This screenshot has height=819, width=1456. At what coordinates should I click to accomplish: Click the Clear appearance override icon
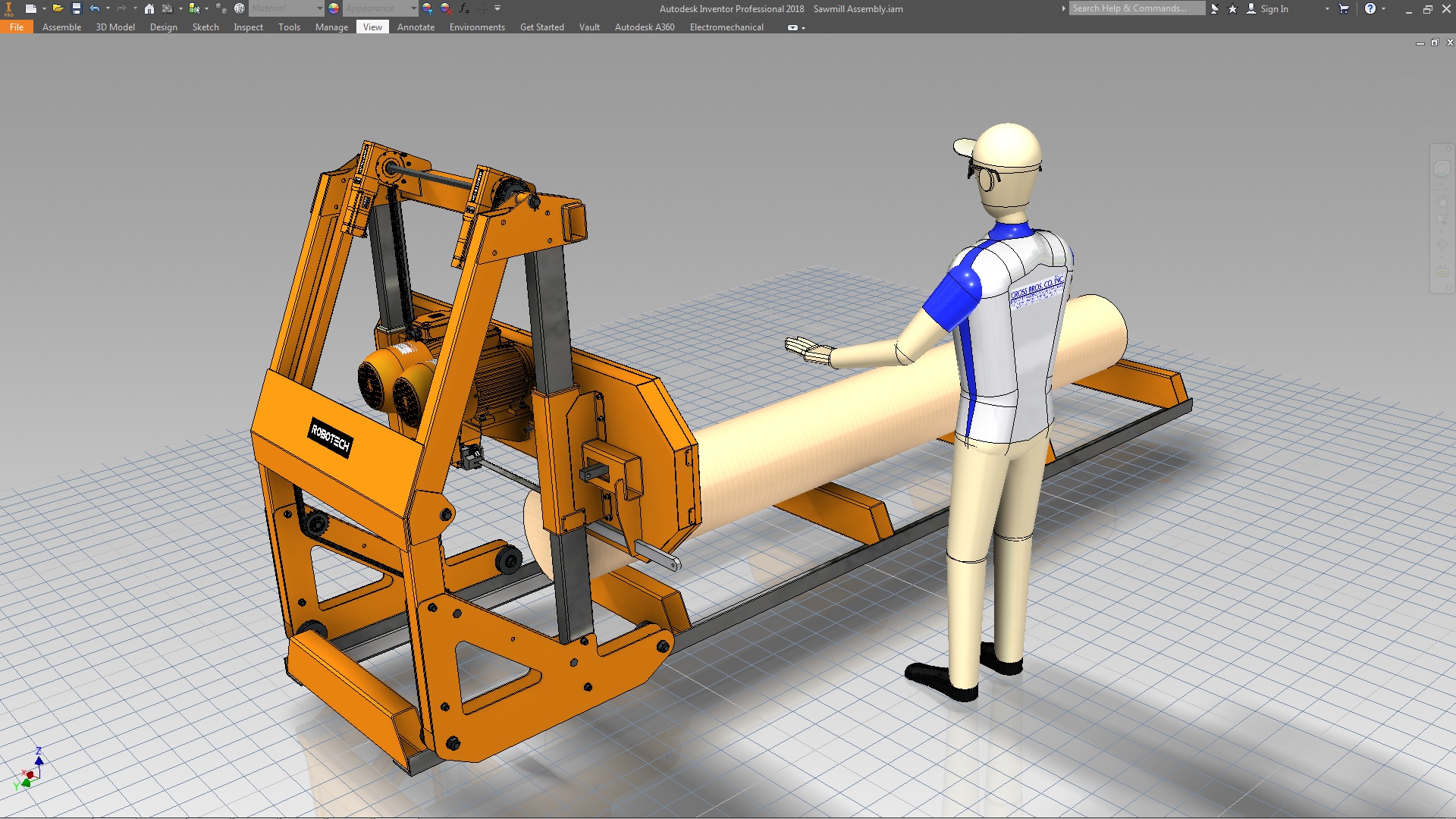point(446,8)
